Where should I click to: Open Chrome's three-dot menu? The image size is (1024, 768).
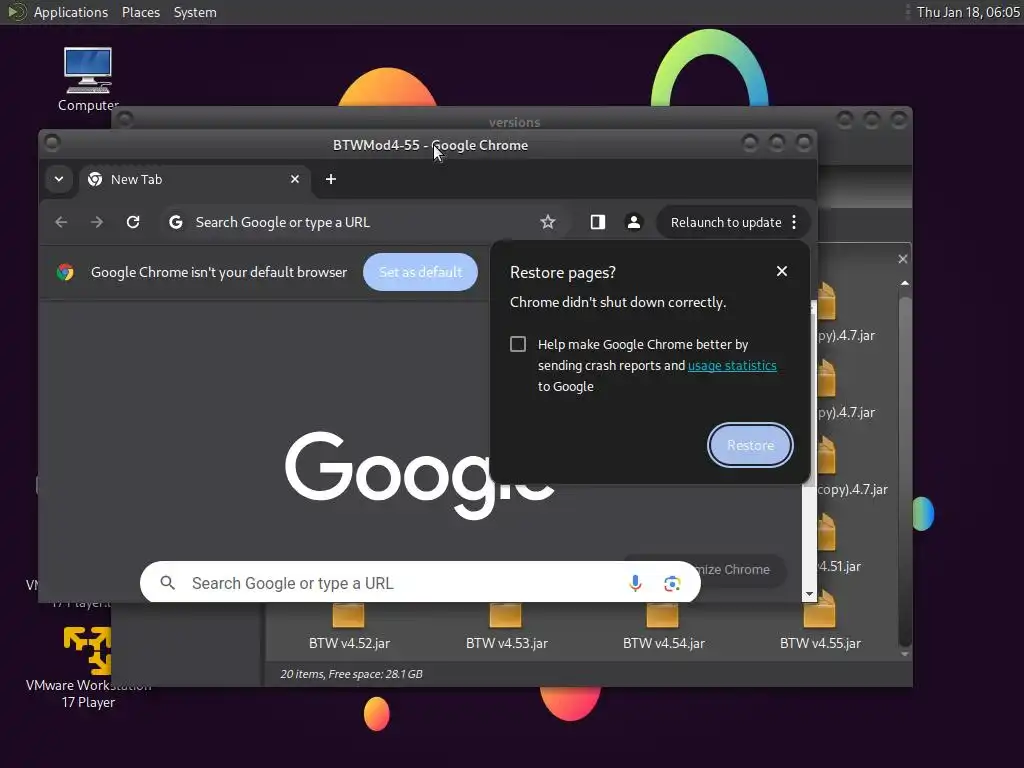(x=794, y=222)
